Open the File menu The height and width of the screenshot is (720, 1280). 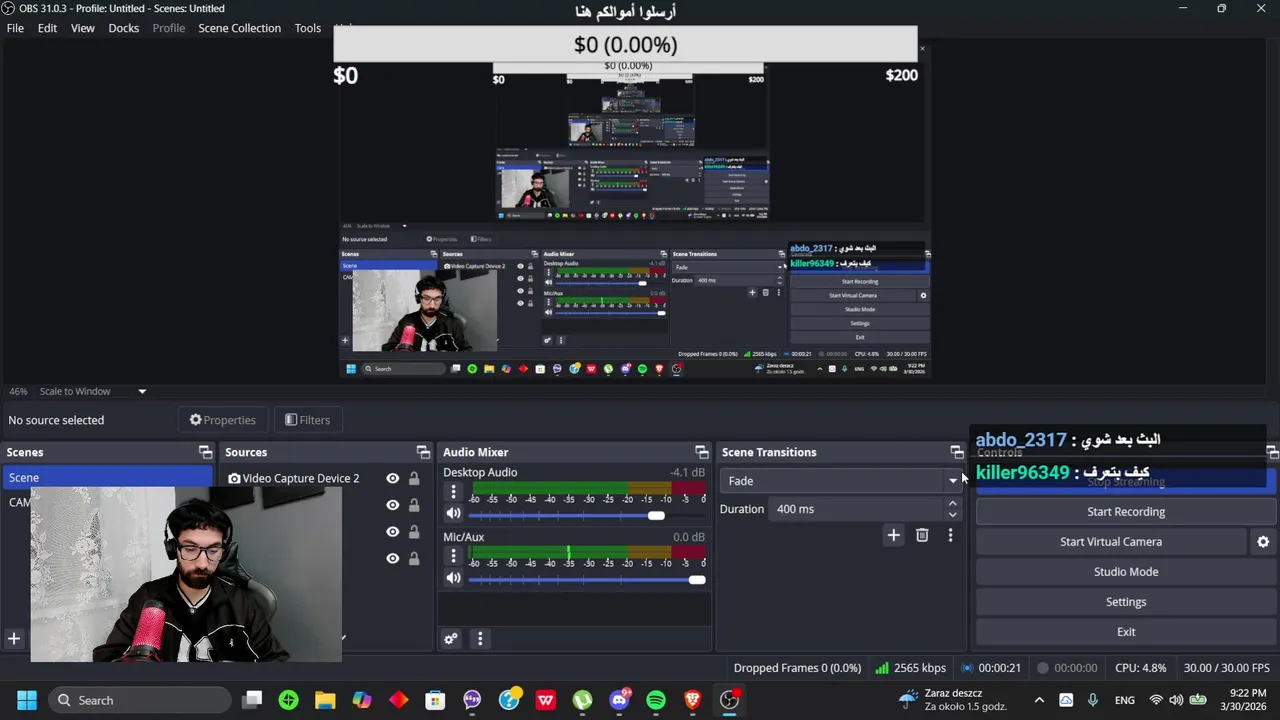pyautogui.click(x=15, y=28)
